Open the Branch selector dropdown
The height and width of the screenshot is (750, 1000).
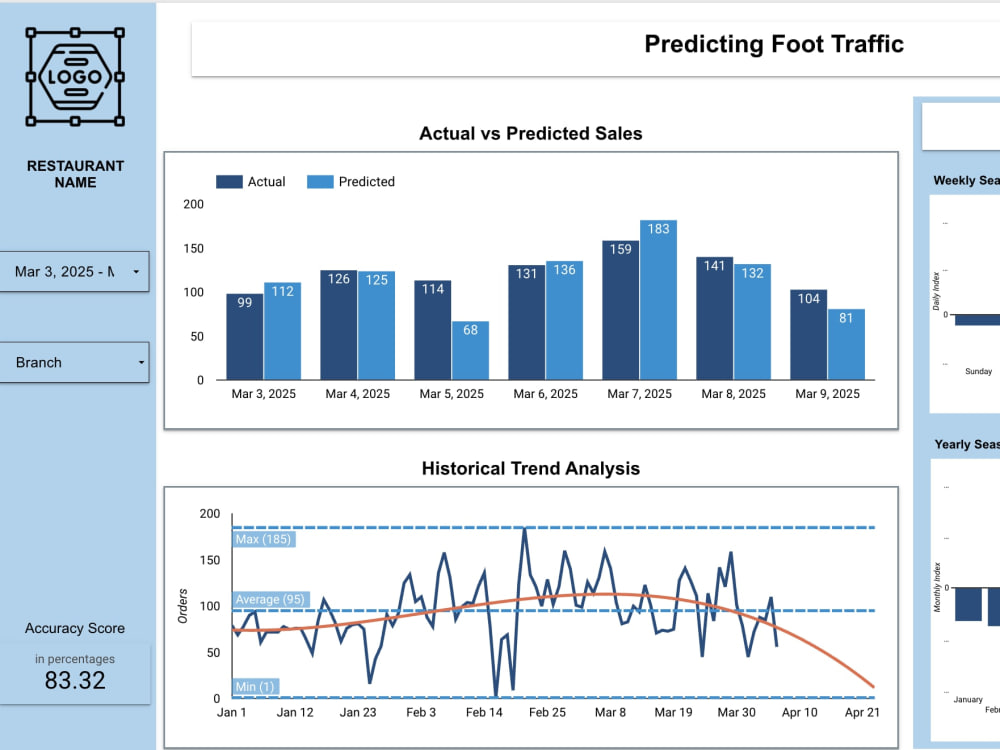point(75,362)
